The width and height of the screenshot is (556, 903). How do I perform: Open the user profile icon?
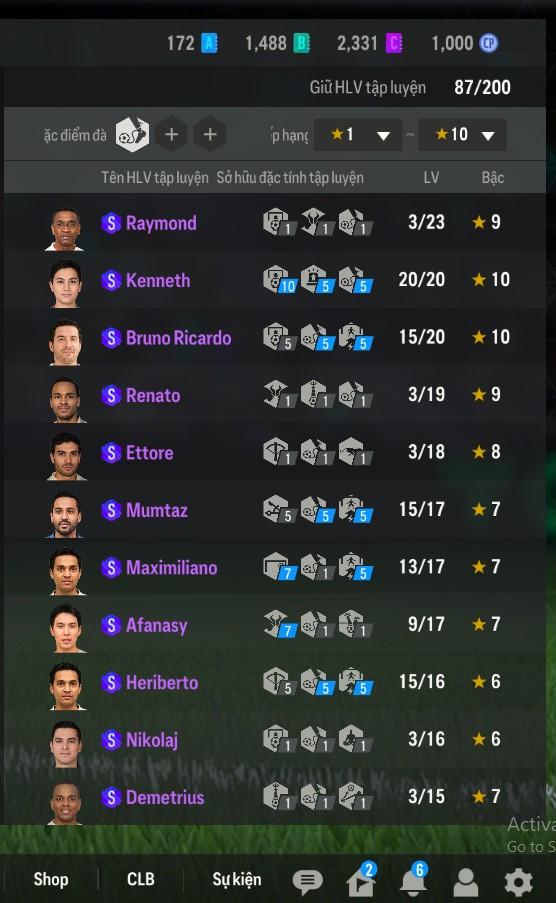pos(466,882)
